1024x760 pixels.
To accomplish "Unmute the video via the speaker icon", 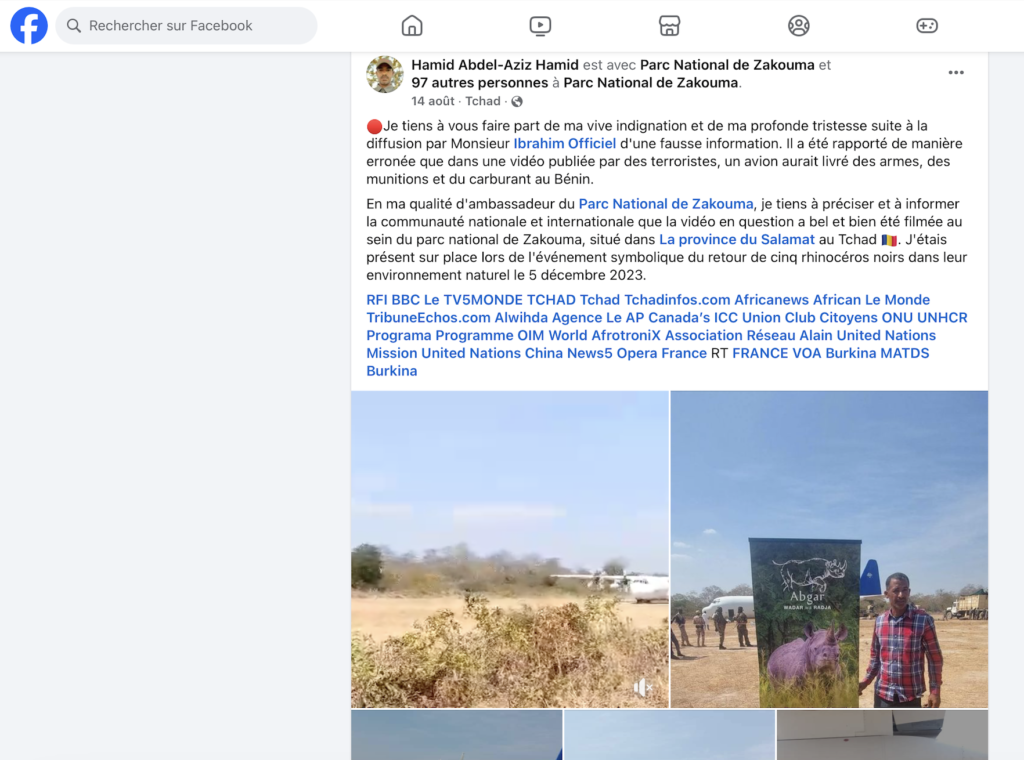I will click(x=642, y=687).
